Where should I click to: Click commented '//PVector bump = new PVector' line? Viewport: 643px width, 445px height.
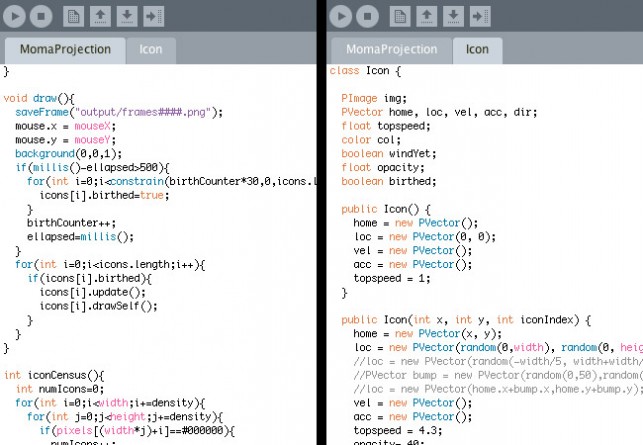coord(498,376)
